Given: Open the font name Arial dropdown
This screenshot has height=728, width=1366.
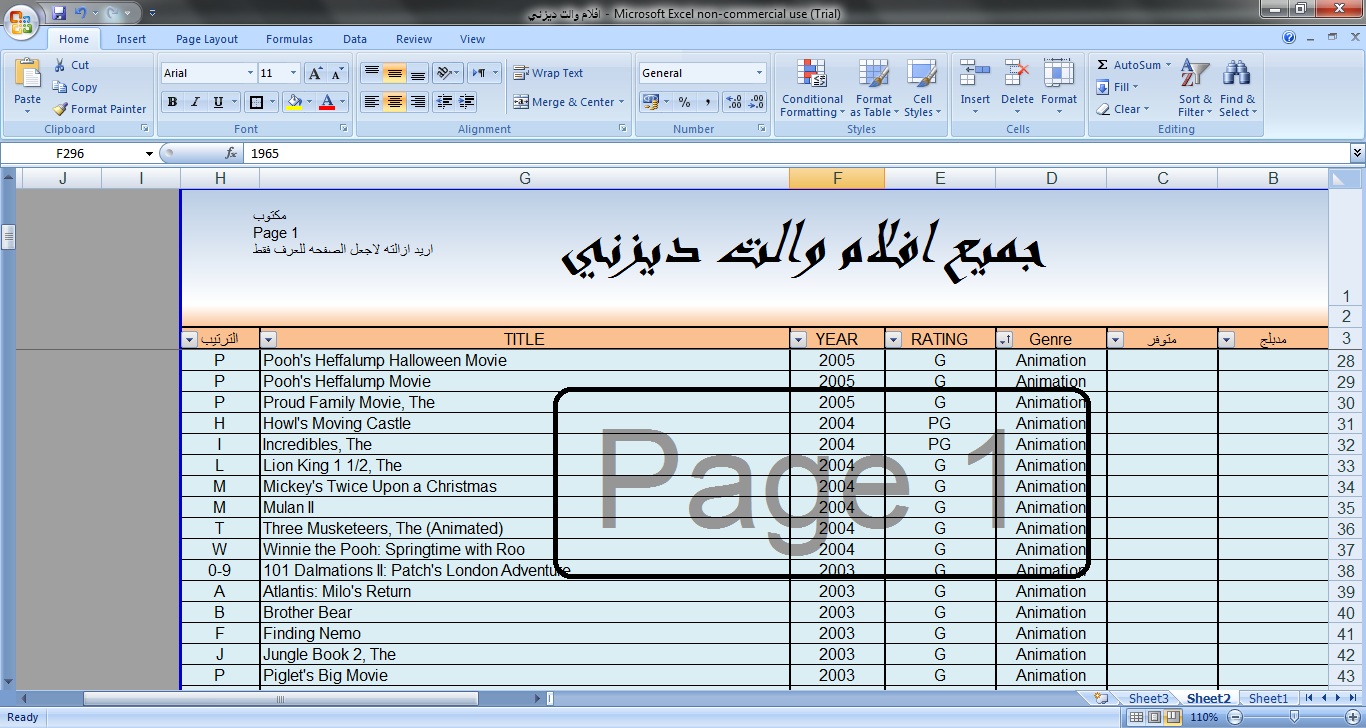Looking at the screenshot, I should point(250,73).
